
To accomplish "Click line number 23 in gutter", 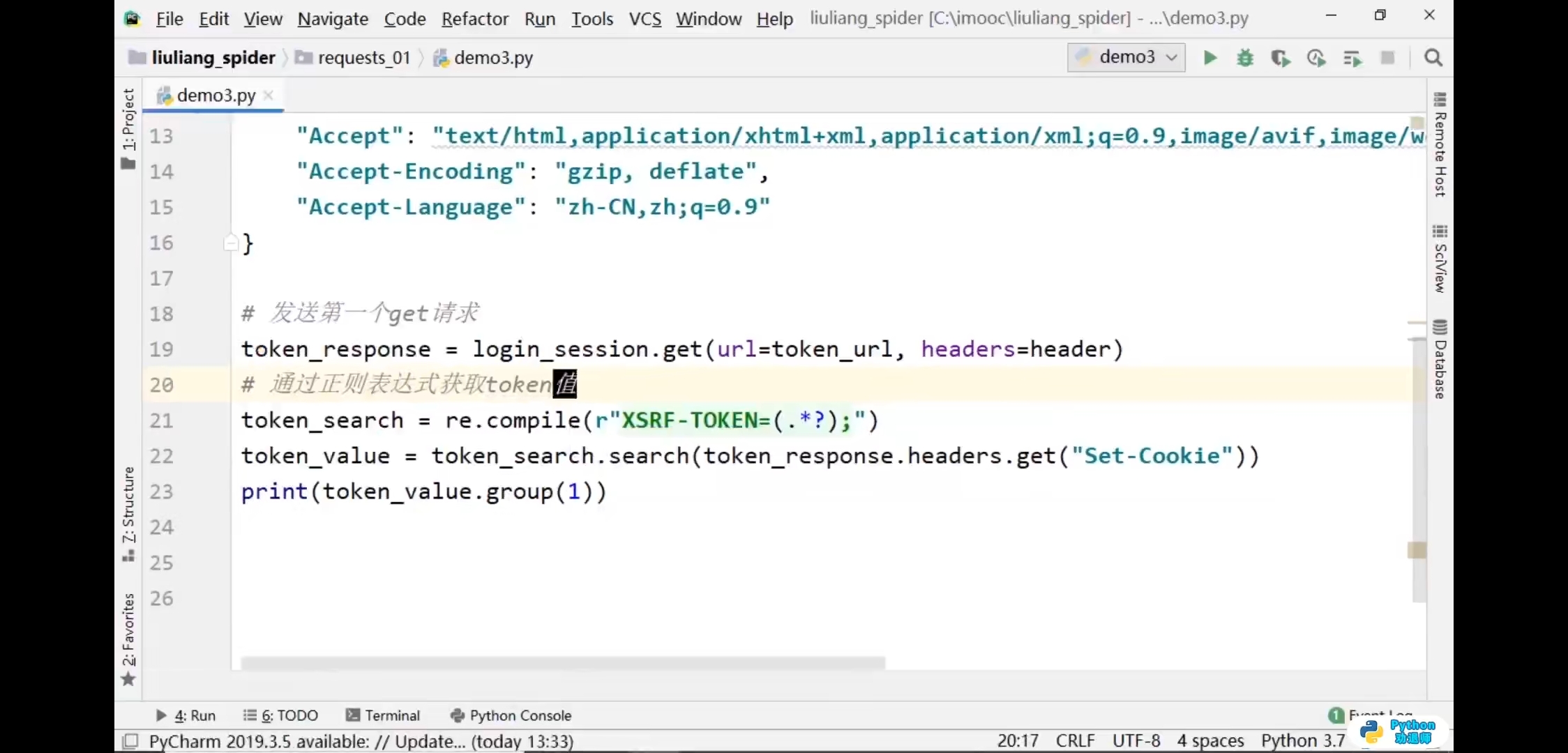I will click(161, 492).
